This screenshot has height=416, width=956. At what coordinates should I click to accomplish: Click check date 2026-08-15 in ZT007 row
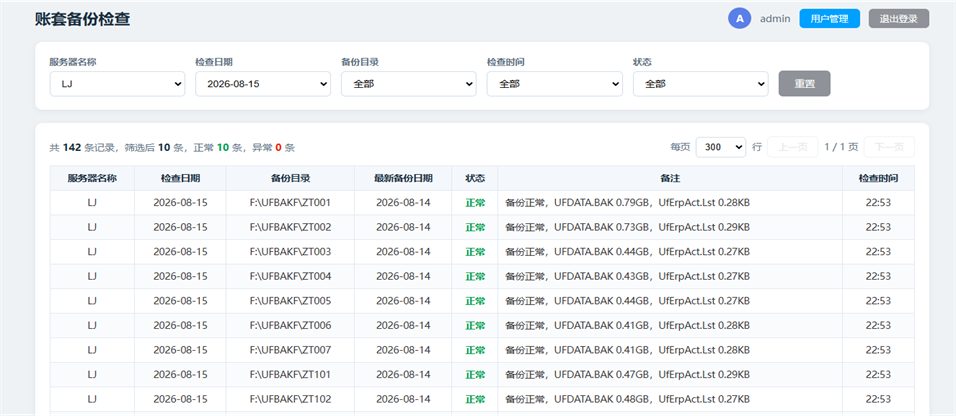coord(180,350)
